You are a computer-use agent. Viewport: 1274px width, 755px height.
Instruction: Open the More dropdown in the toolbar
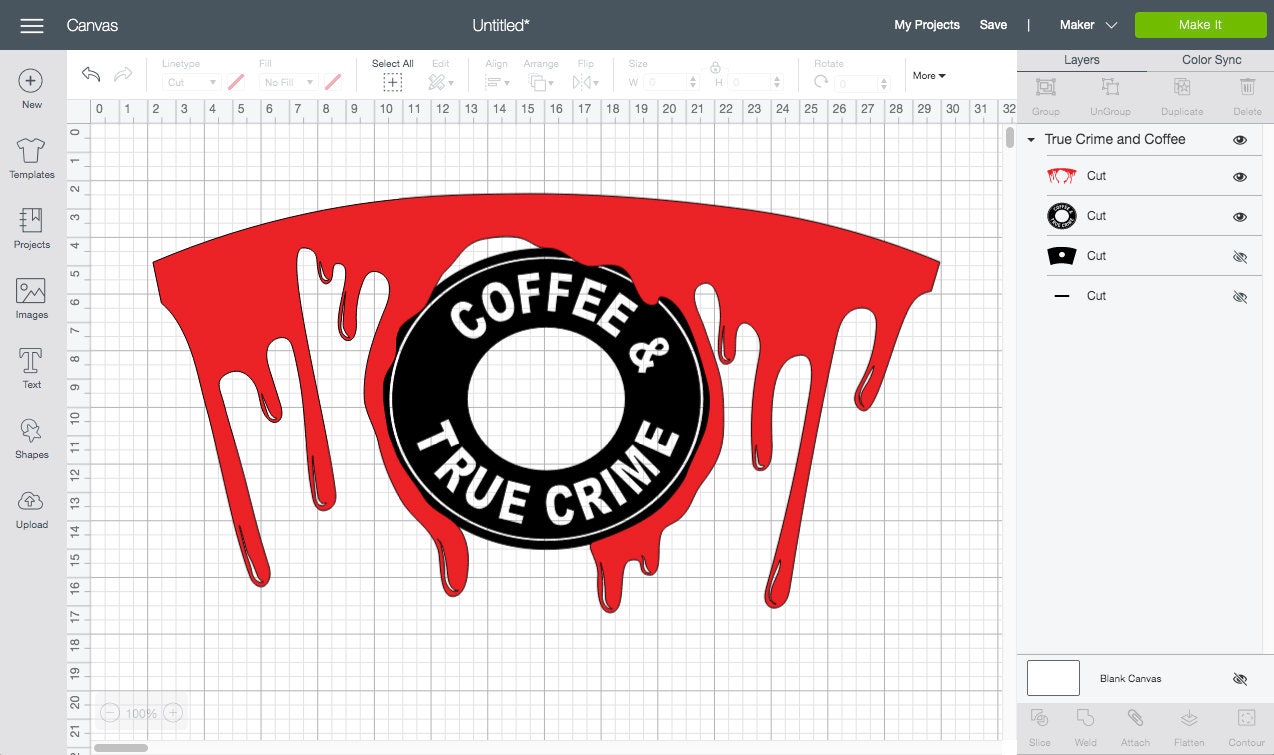coord(928,75)
